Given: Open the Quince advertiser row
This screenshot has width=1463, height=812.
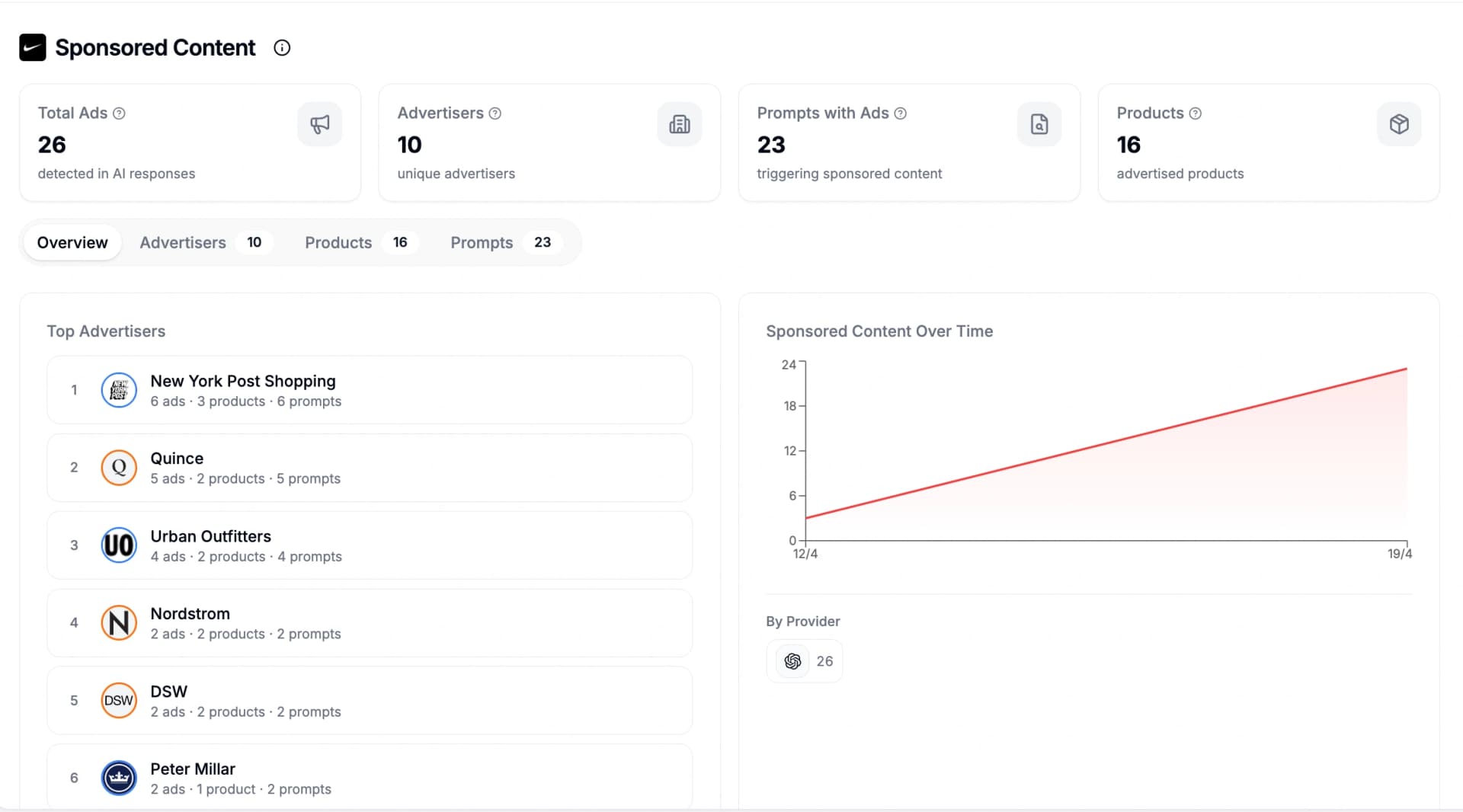Looking at the screenshot, I should tap(370, 468).
